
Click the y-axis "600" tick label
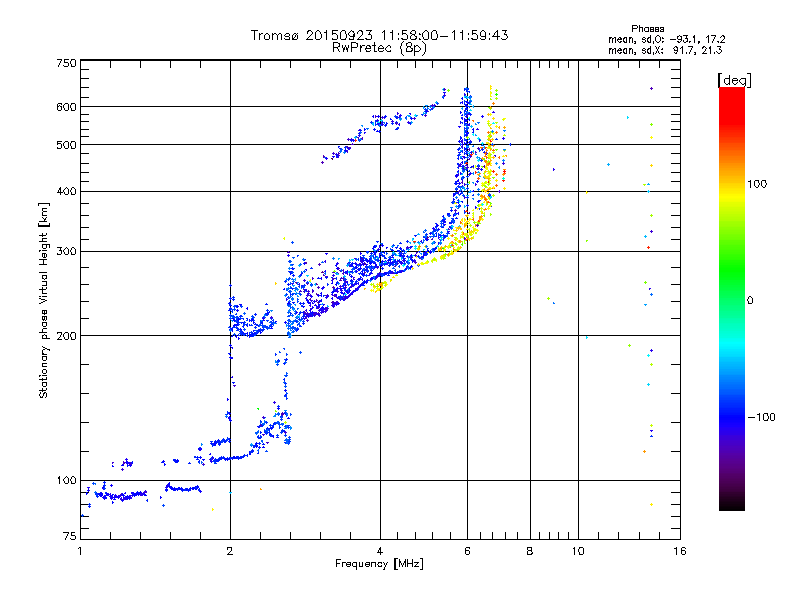pos(66,107)
